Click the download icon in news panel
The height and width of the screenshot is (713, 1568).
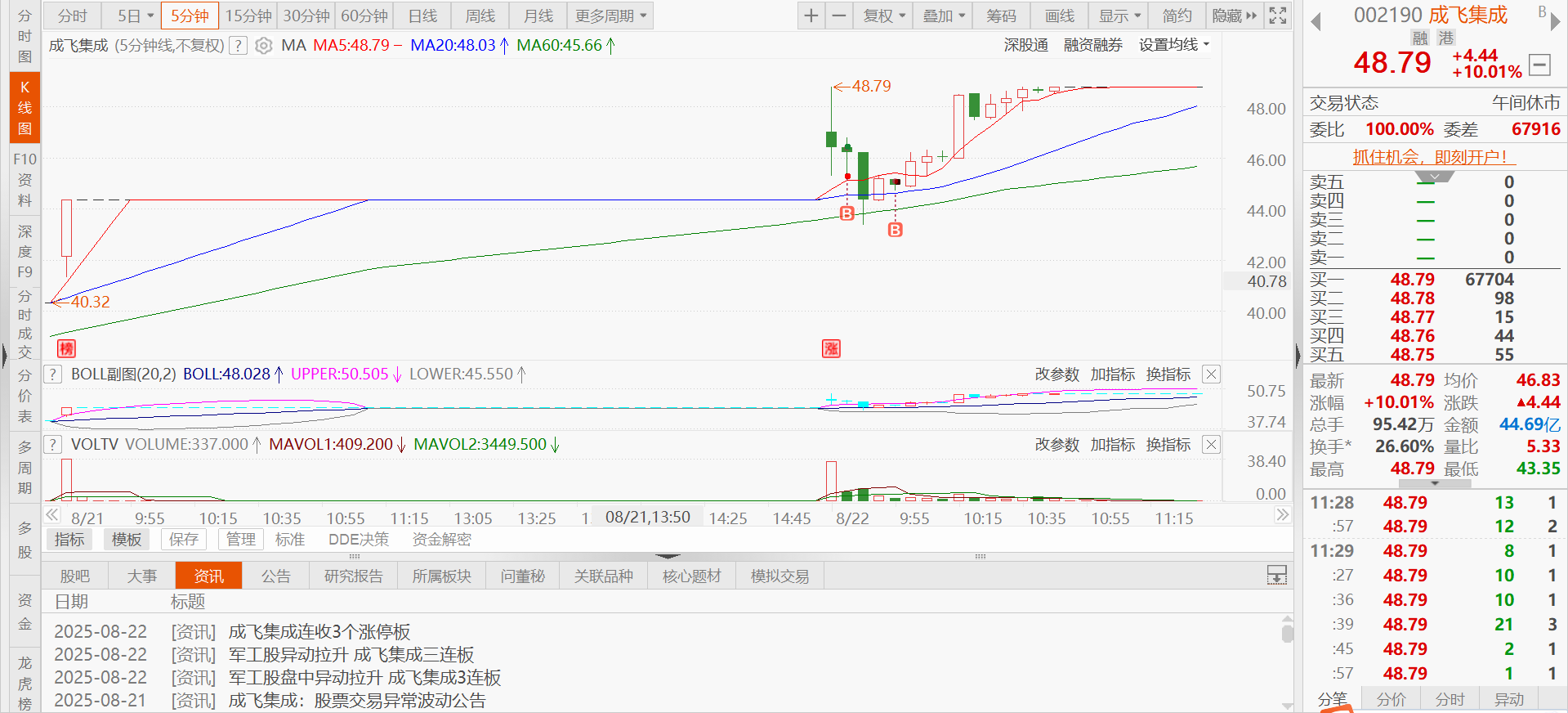click(1276, 576)
